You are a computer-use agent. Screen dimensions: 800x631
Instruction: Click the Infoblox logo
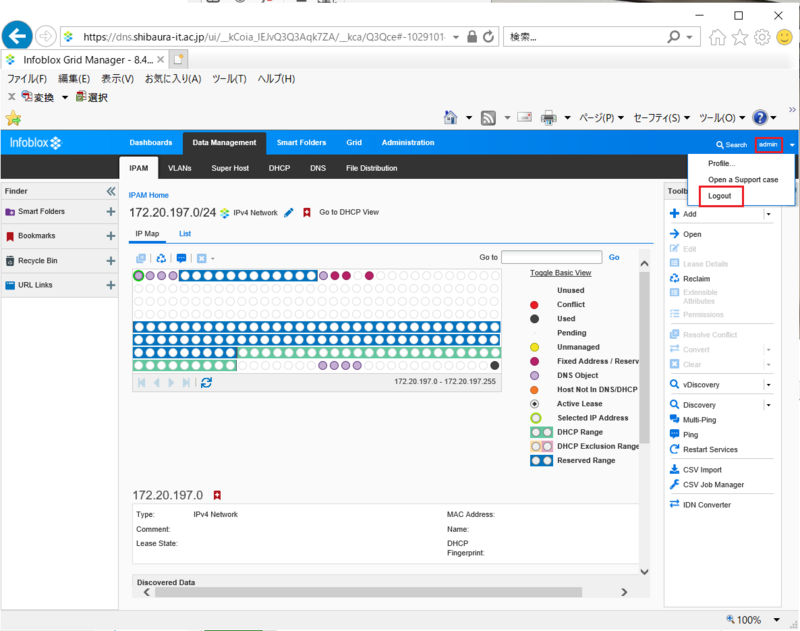tap(35, 143)
